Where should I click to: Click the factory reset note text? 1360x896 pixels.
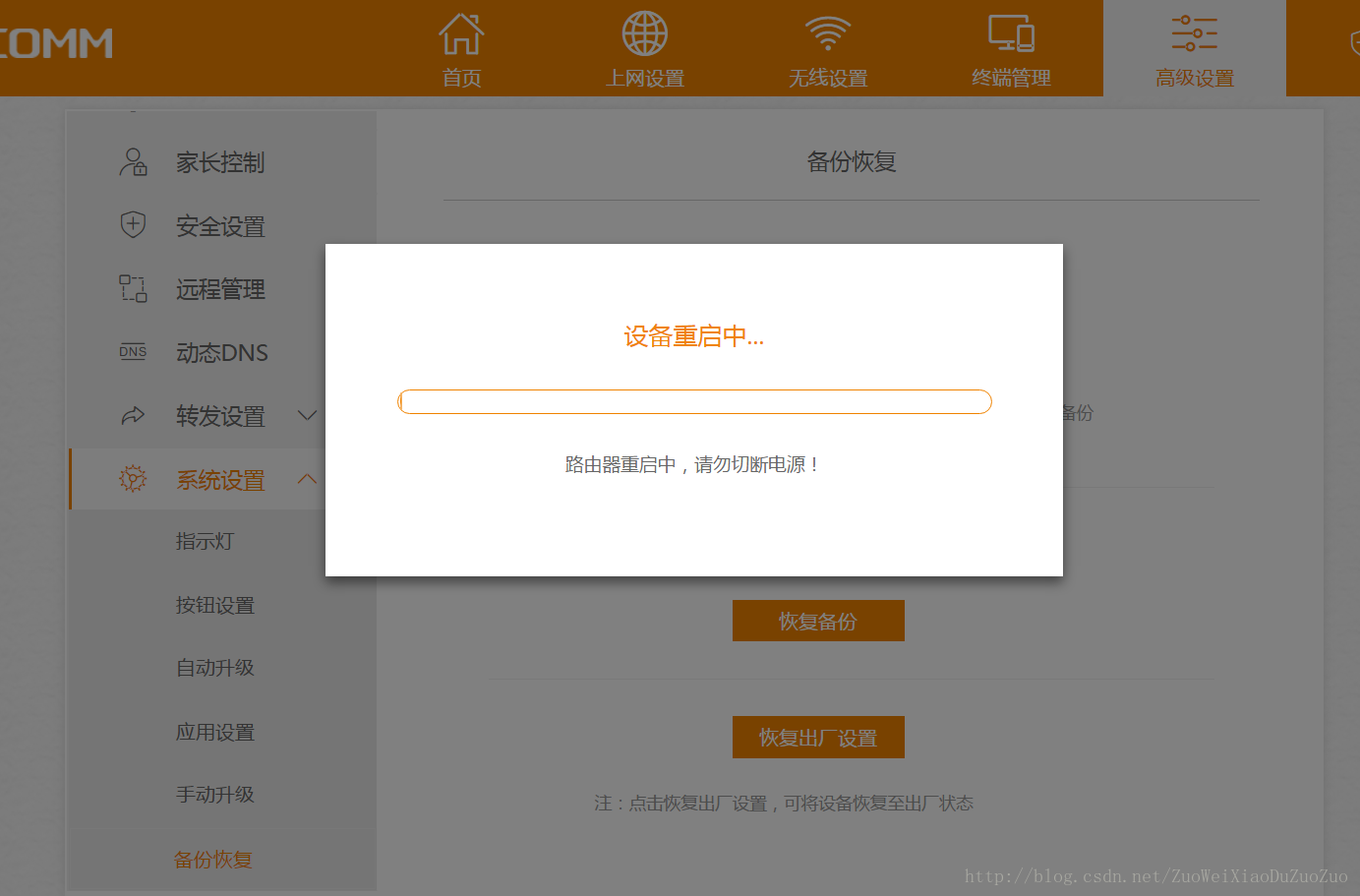784,804
